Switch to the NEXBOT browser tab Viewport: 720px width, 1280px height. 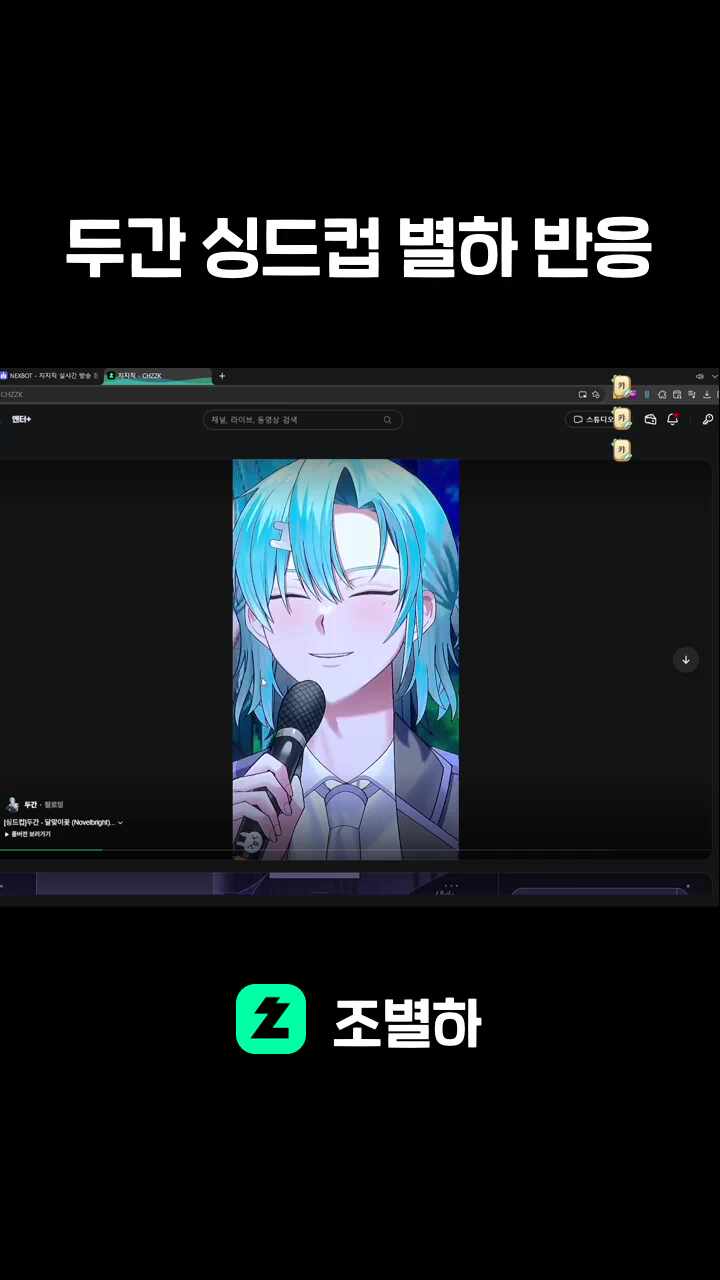click(x=50, y=376)
